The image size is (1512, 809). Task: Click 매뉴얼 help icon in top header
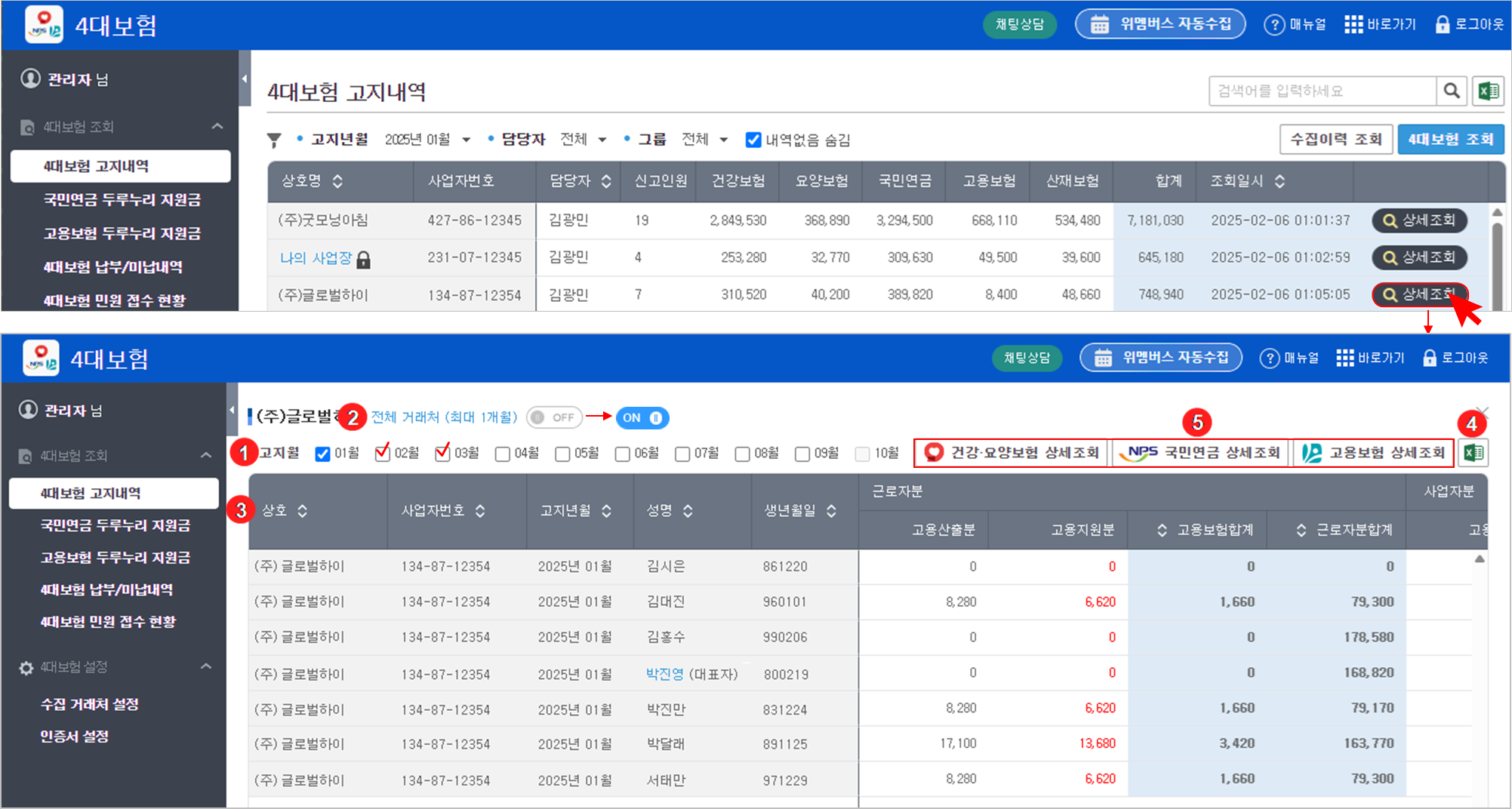pos(1274,25)
